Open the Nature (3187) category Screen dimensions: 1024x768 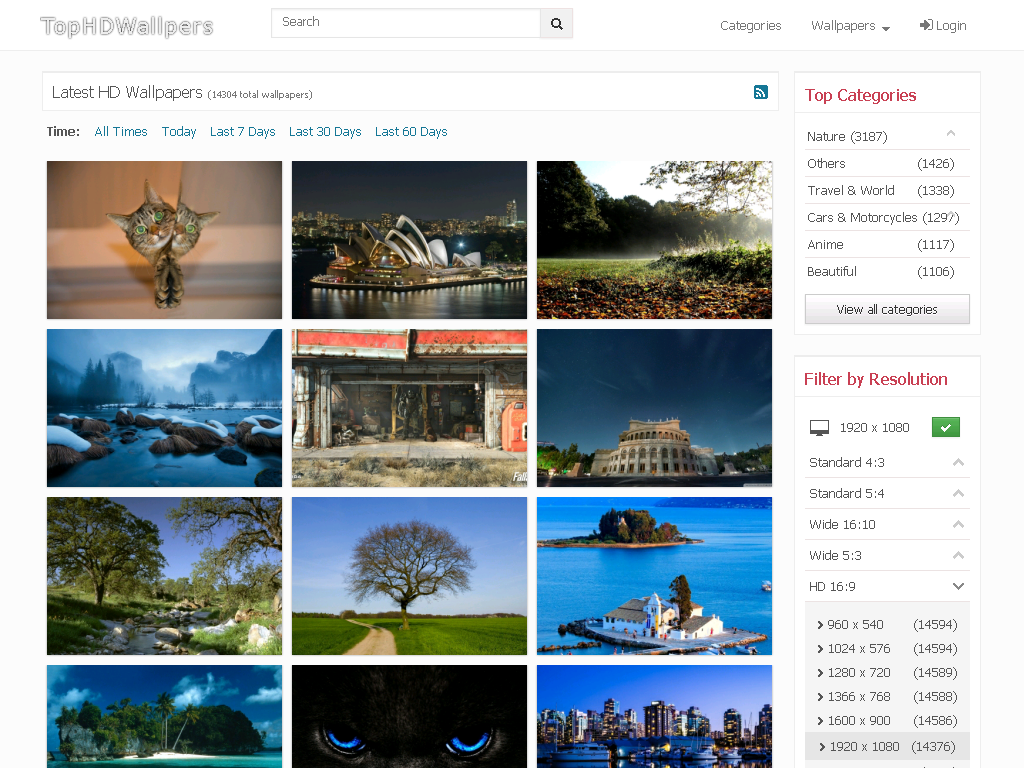click(x=847, y=136)
